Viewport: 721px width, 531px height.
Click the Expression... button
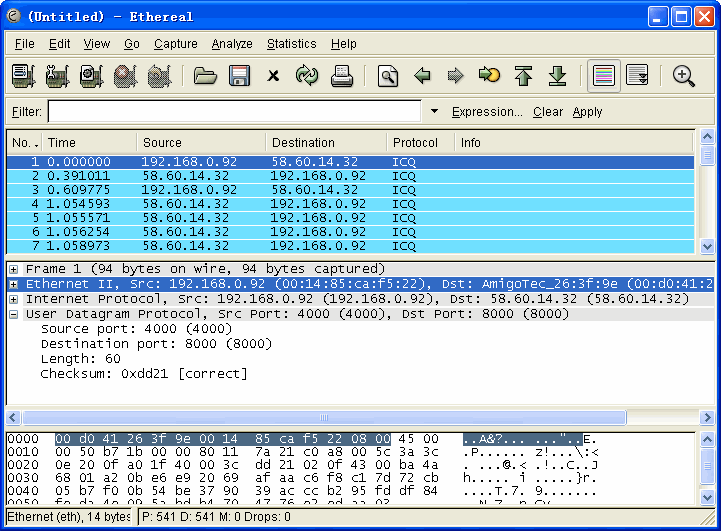487,112
